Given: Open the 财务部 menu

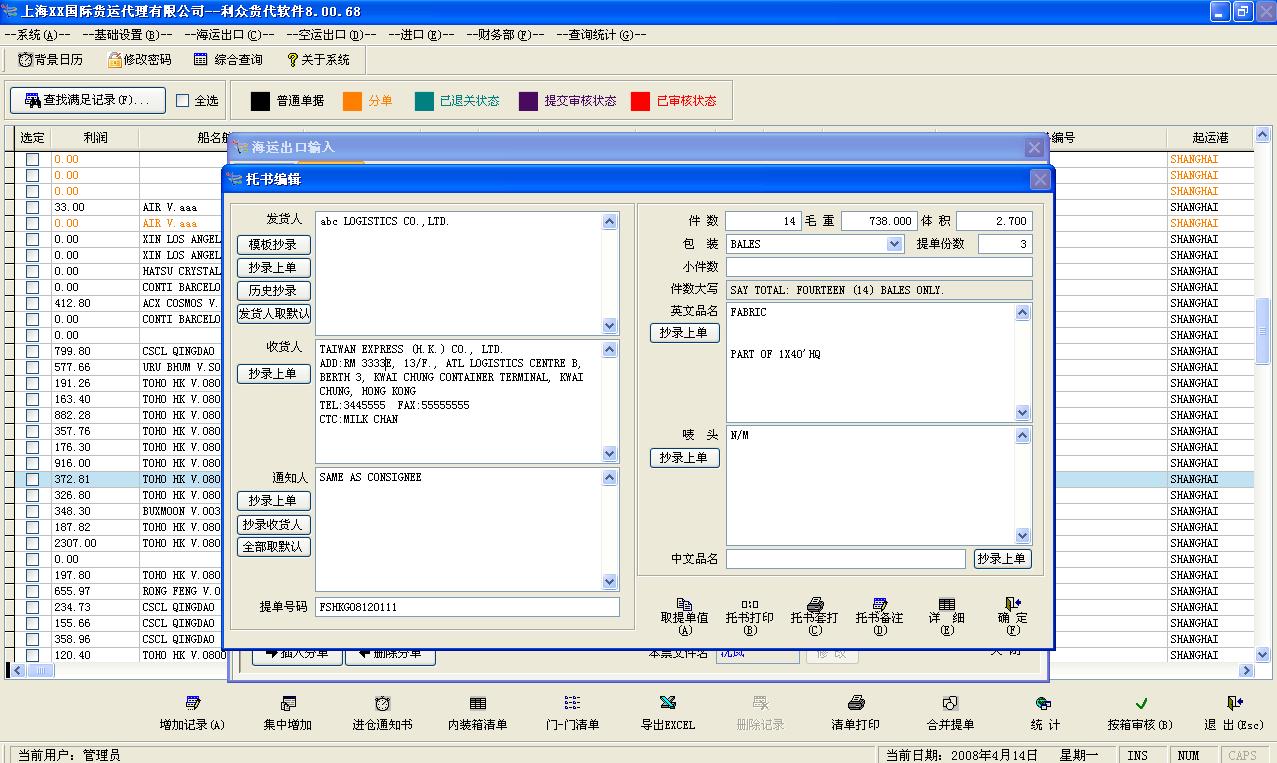Looking at the screenshot, I should tap(505, 34).
